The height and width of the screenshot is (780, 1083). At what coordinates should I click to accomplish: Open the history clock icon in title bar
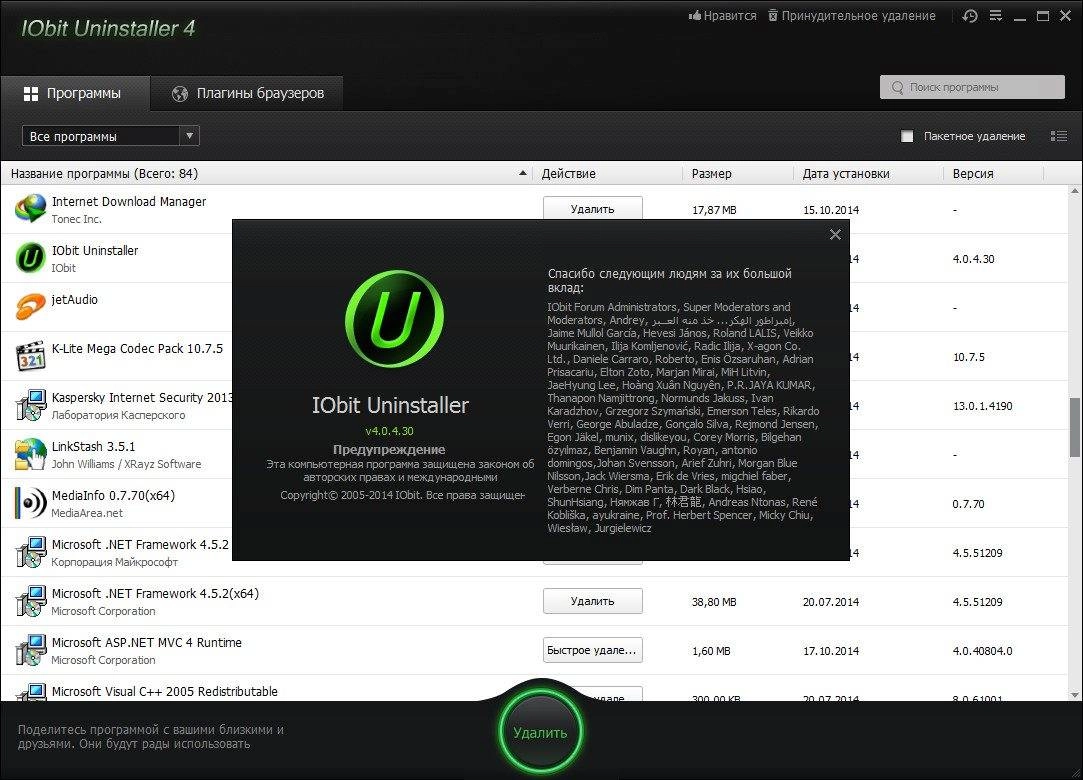970,16
